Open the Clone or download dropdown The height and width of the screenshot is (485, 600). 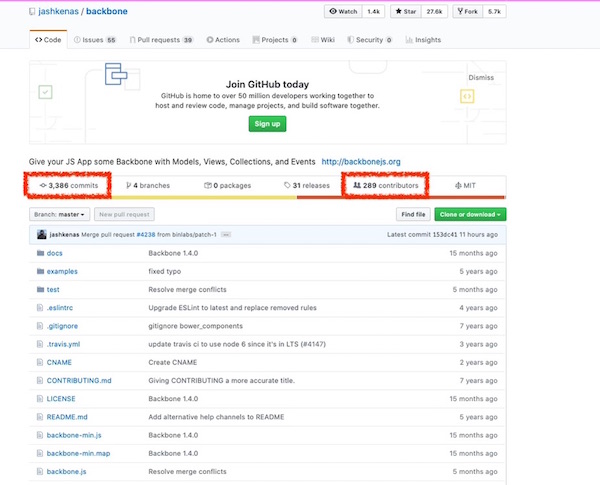tap(469, 214)
